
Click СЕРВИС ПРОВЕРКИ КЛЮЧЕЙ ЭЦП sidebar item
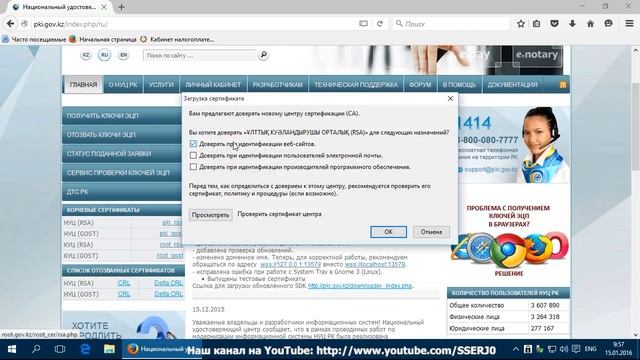[122, 173]
